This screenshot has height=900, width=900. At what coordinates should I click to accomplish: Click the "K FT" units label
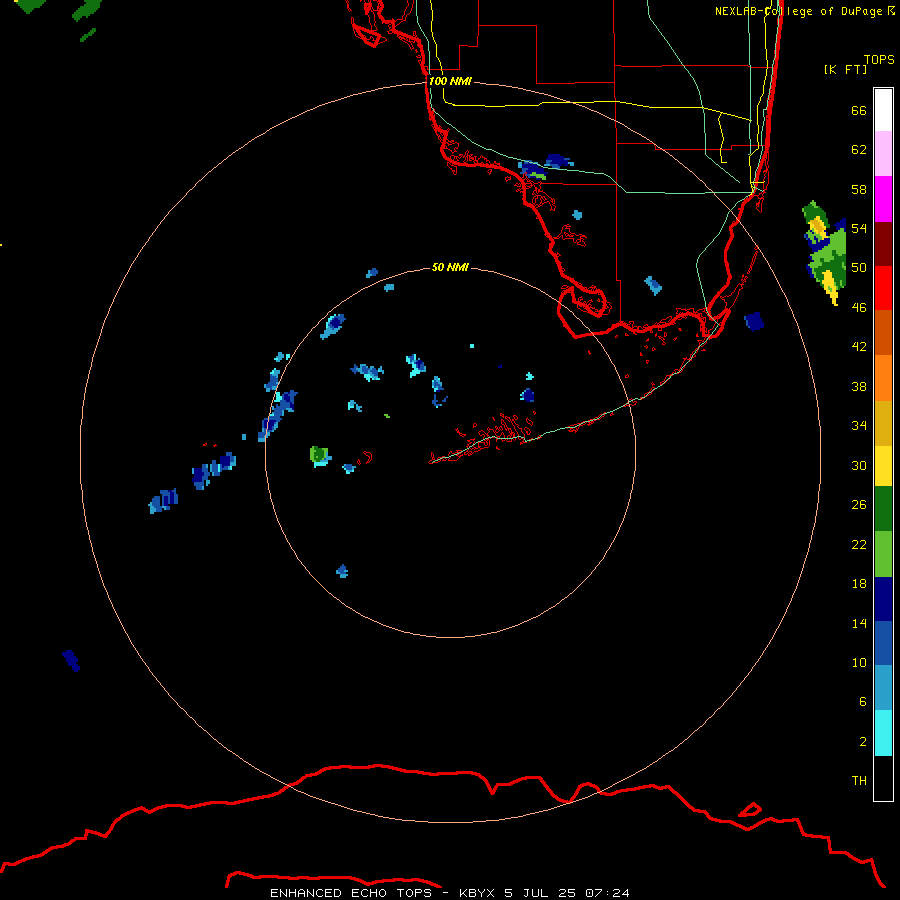tap(845, 70)
